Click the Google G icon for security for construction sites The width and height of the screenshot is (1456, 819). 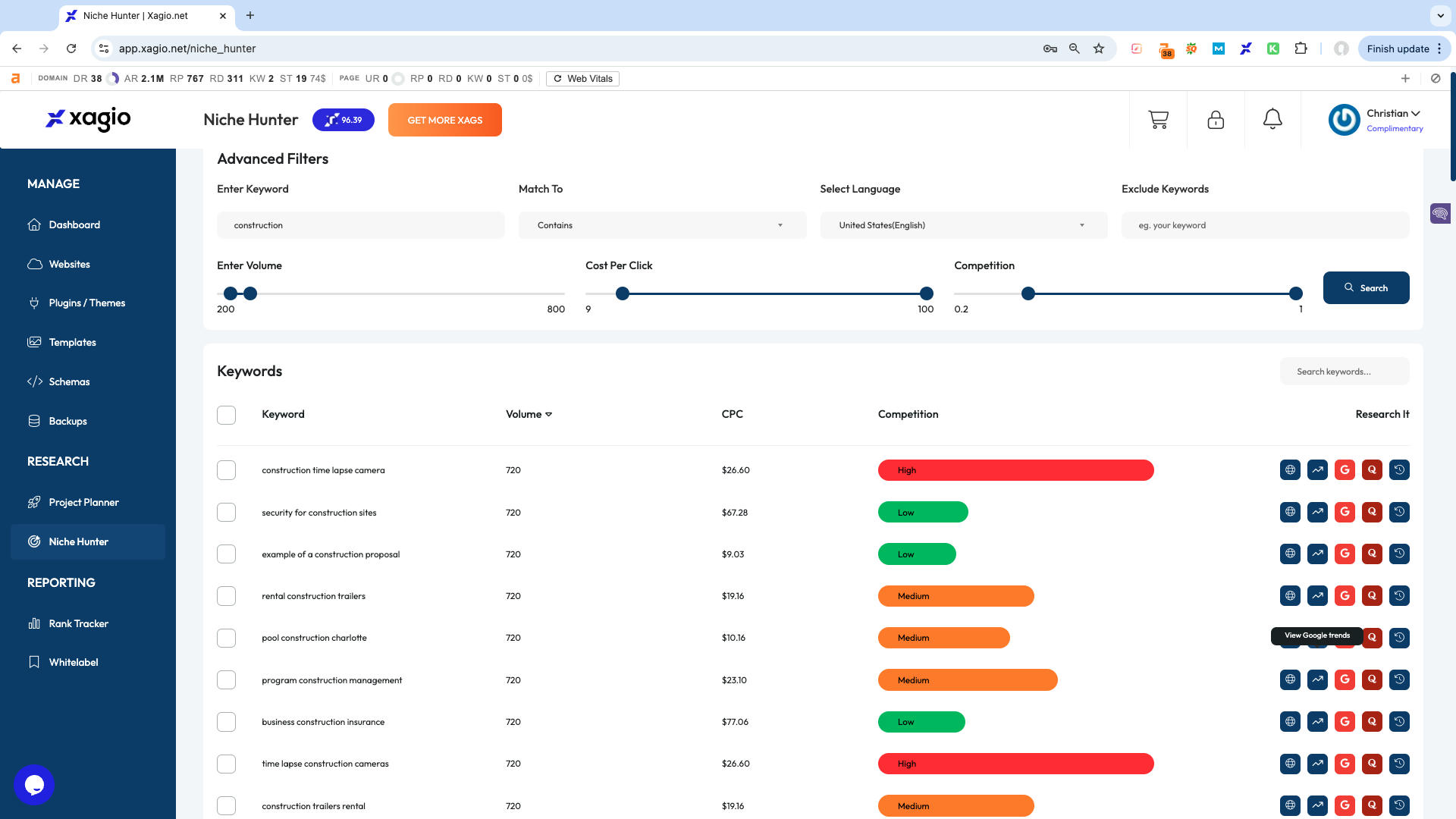(x=1345, y=513)
